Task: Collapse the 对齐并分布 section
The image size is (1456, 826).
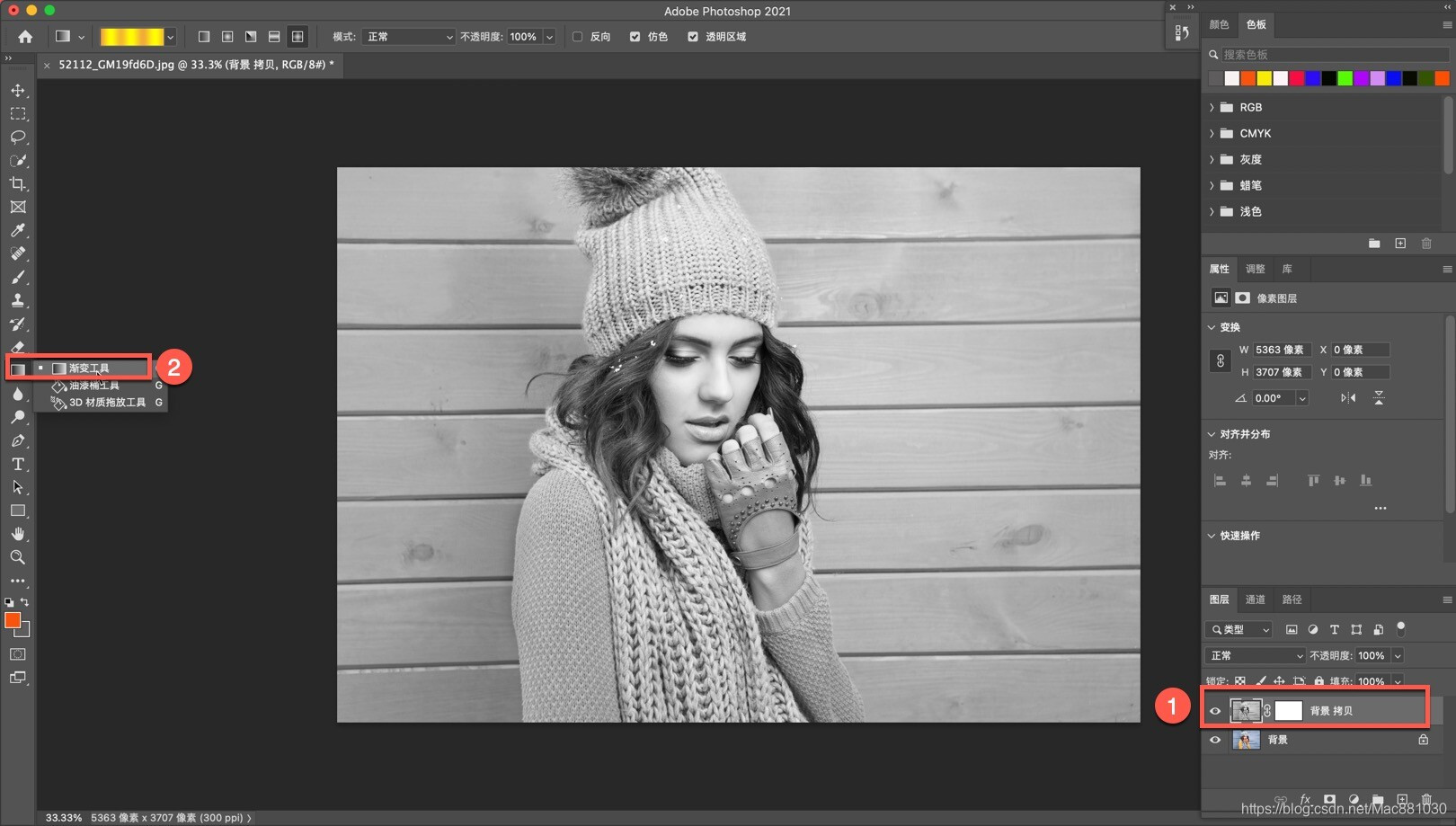Action: (x=1212, y=434)
